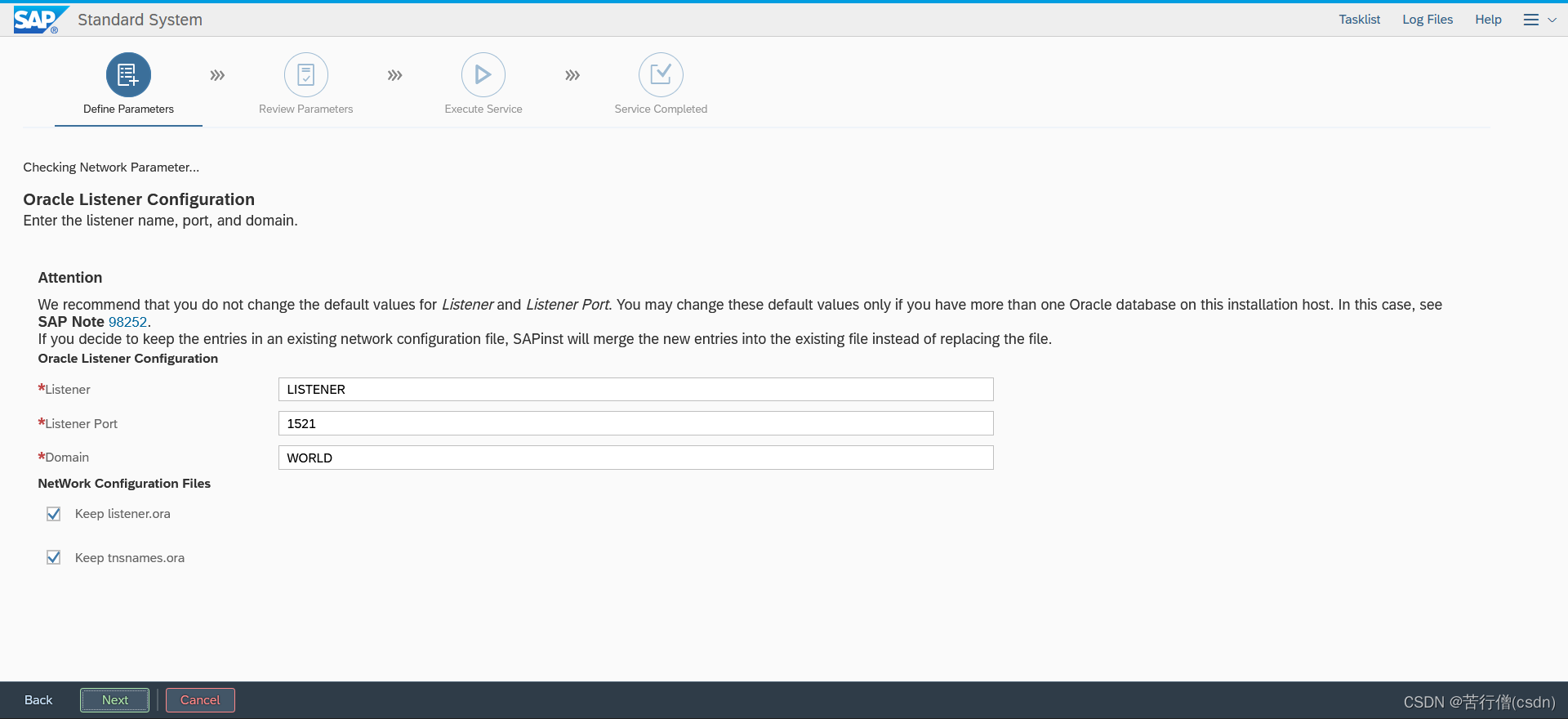Click the Keep listener.ora label text
The height and width of the screenshot is (719, 1568).
pyautogui.click(x=122, y=514)
